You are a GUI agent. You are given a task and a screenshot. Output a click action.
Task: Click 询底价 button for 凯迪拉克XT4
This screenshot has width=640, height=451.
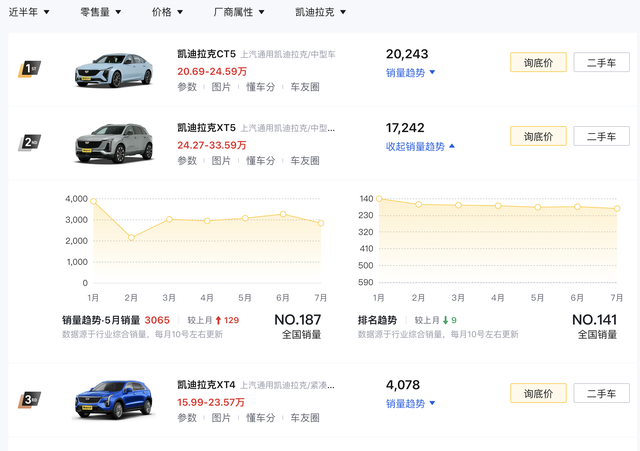click(538, 393)
